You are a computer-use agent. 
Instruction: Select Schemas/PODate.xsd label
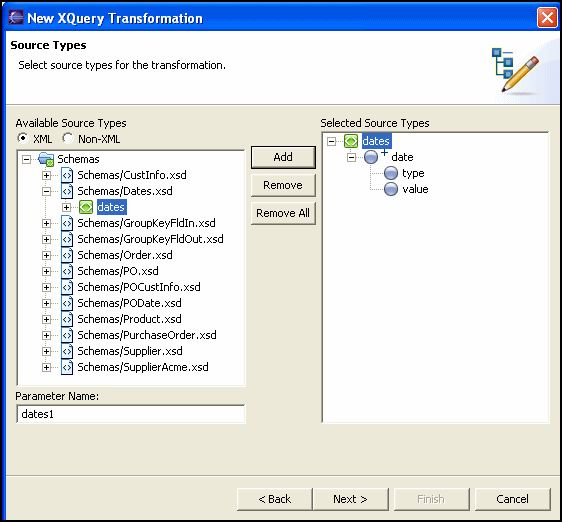pos(129,303)
